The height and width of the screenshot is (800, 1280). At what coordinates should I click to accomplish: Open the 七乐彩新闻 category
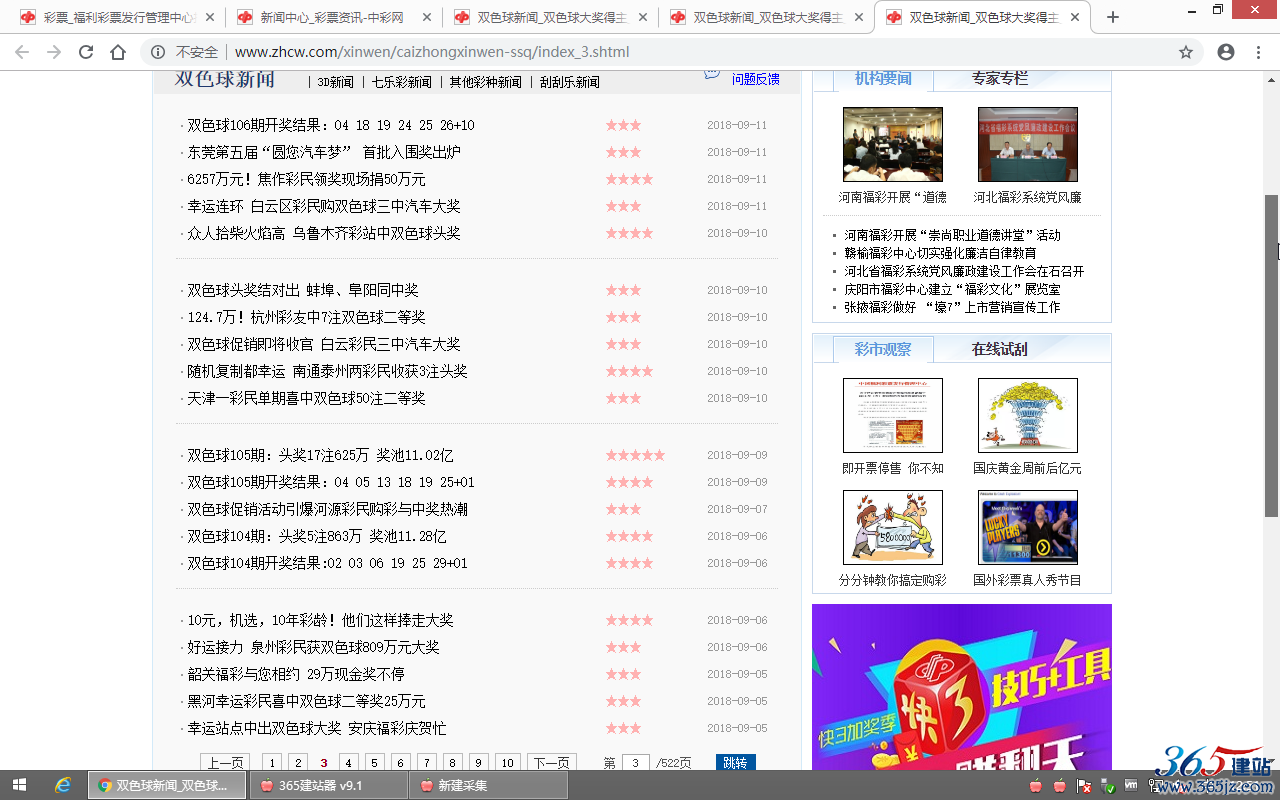point(402,82)
